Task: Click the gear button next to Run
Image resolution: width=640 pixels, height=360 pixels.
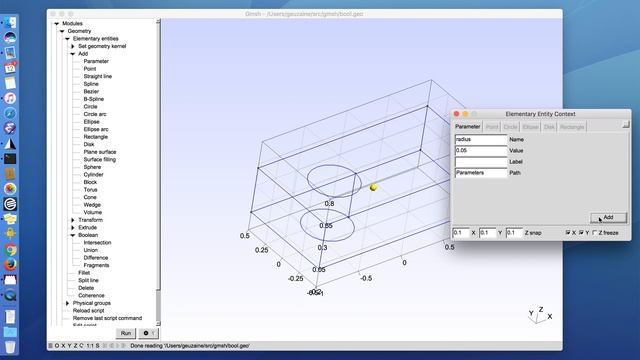Action: pos(148,333)
